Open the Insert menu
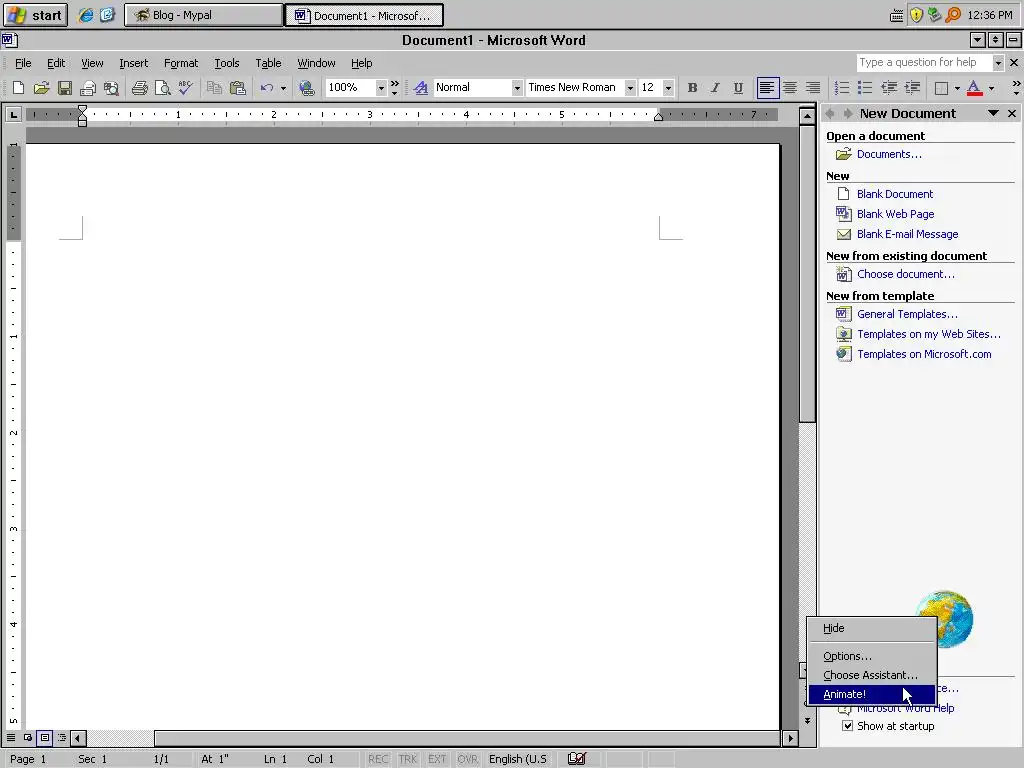 (x=133, y=63)
